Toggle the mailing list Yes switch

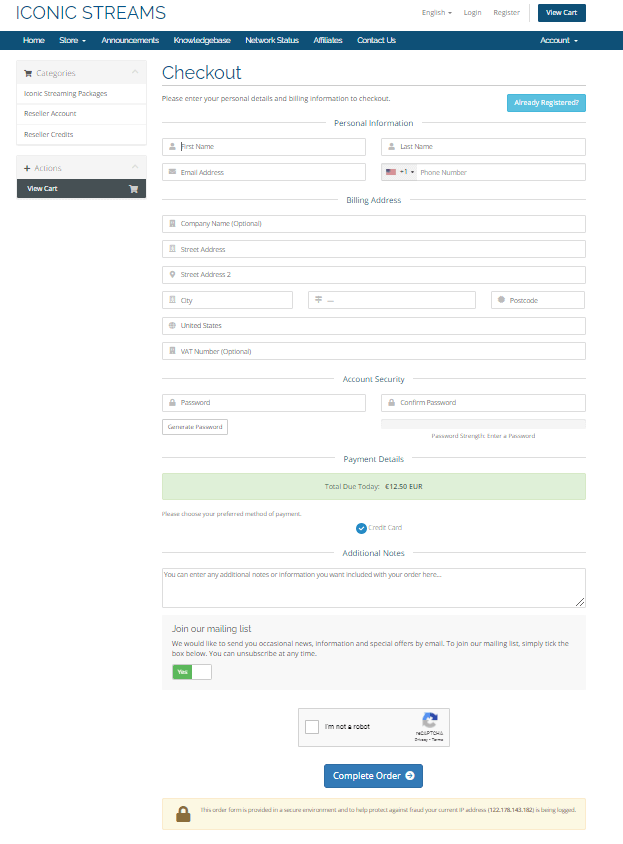click(x=191, y=672)
